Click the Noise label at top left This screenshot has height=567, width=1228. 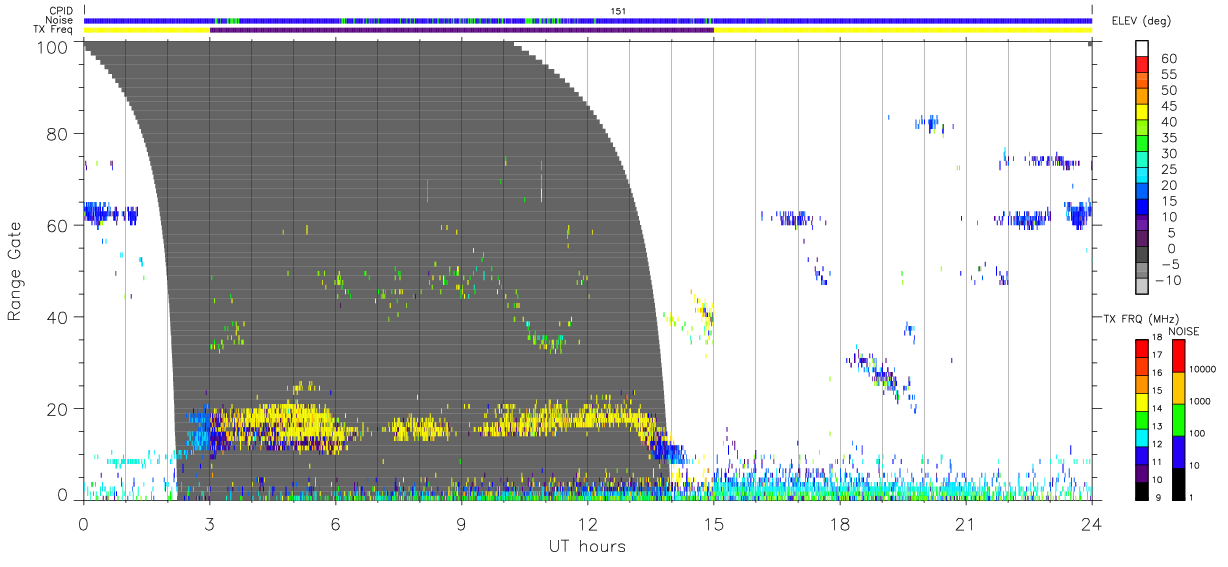[60, 20]
